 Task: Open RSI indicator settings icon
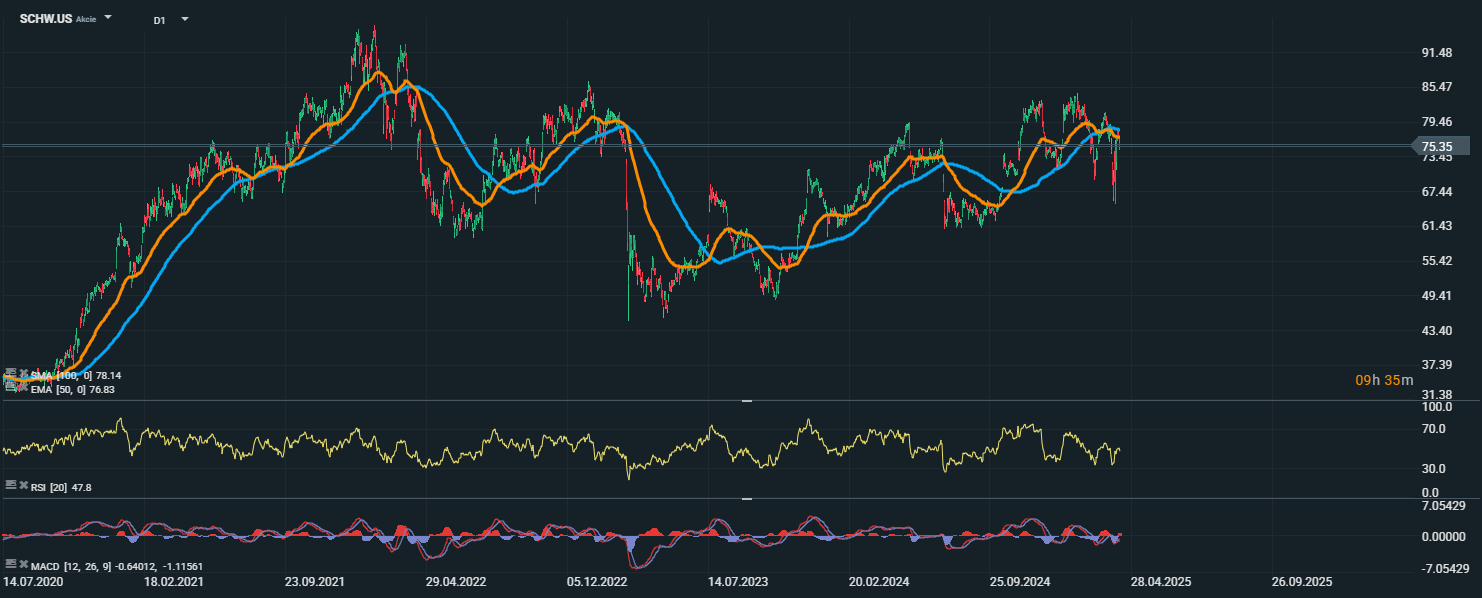pos(11,484)
